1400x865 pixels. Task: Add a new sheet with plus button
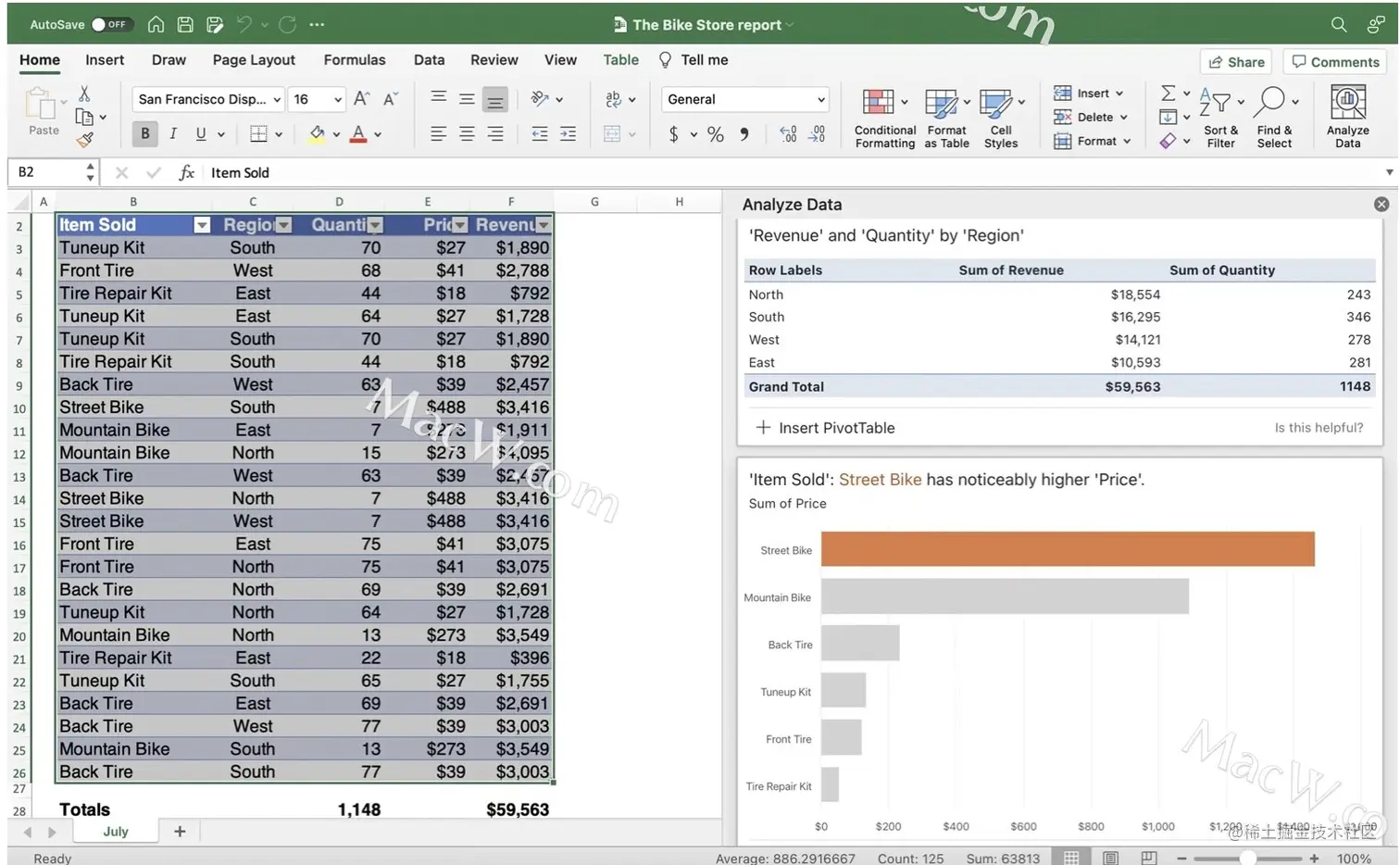click(180, 832)
